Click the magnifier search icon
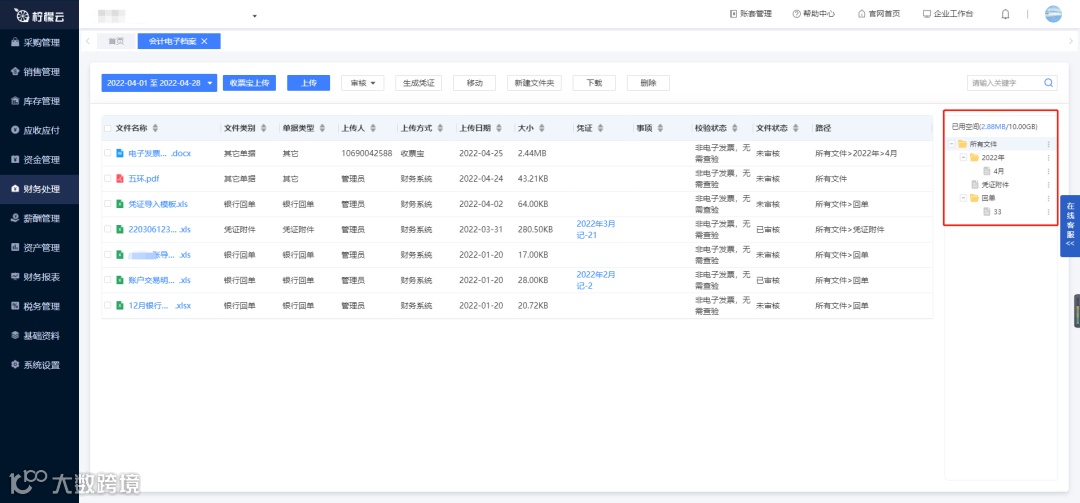The width and height of the screenshot is (1080, 503). [x=1049, y=83]
